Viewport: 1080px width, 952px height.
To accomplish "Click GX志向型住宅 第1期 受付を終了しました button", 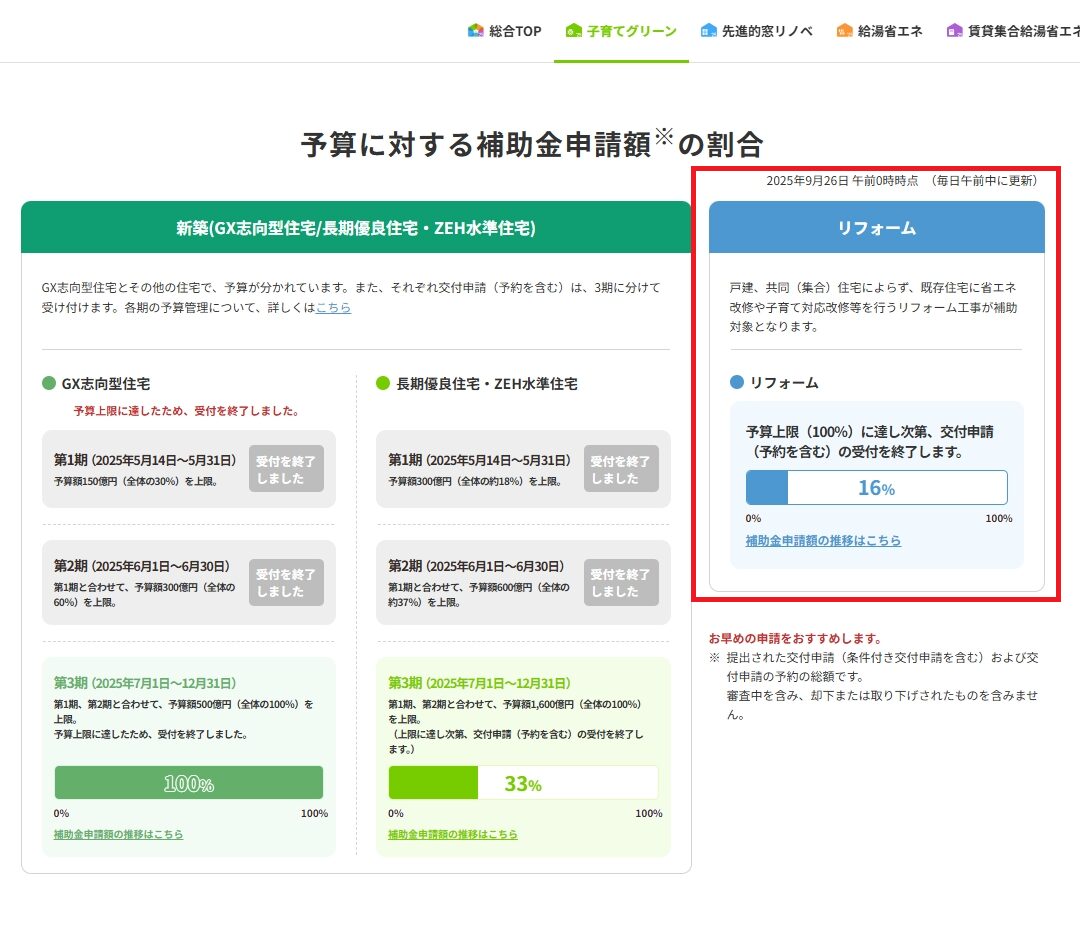I will click(286, 469).
